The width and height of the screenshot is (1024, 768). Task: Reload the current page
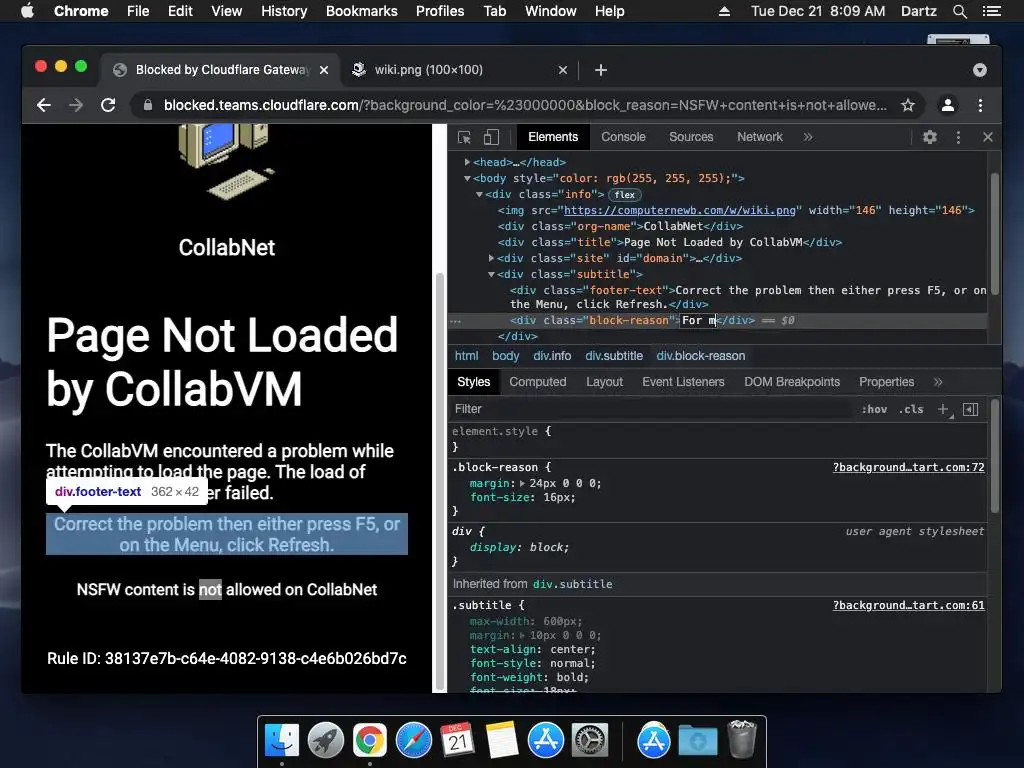click(108, 105)
